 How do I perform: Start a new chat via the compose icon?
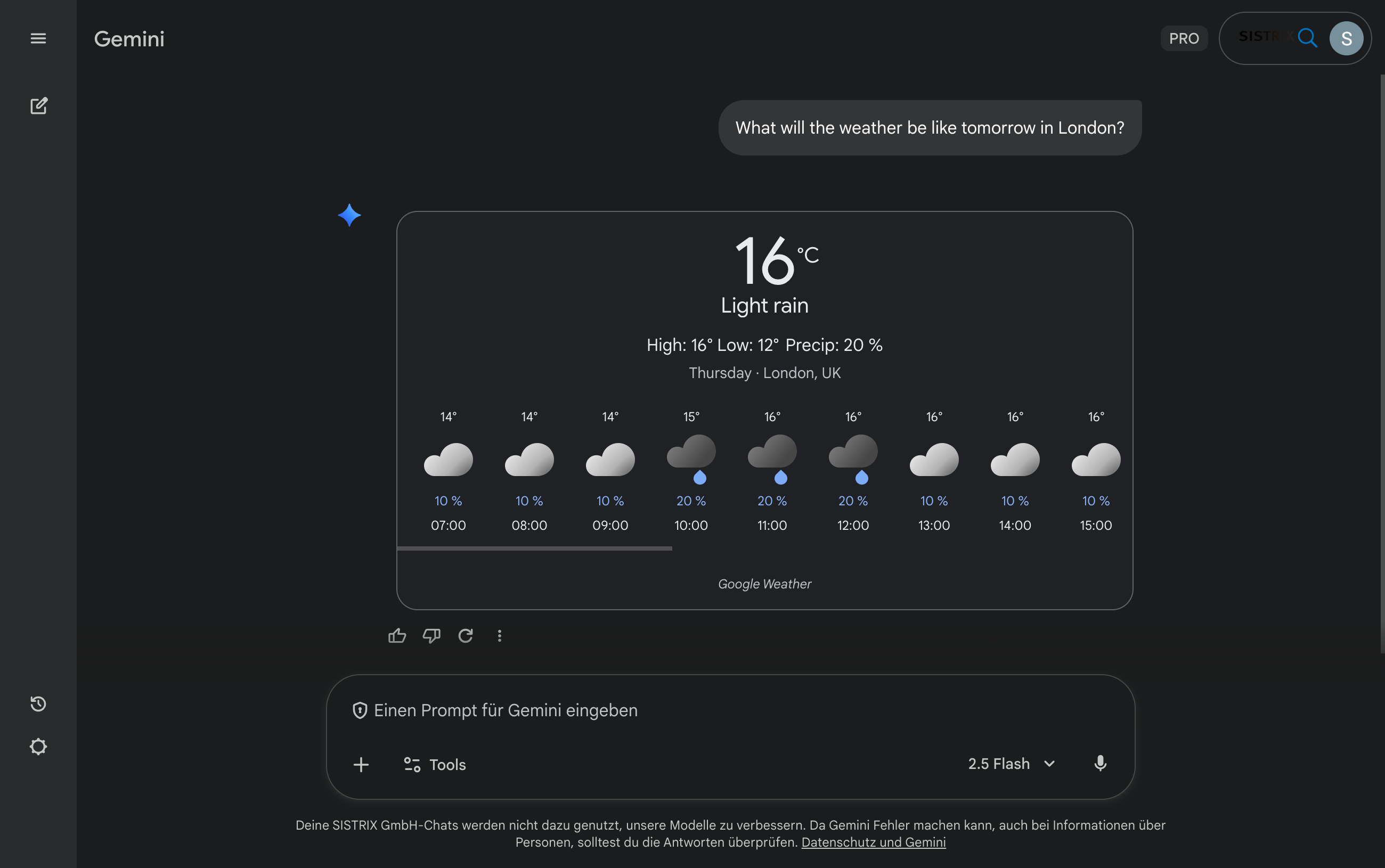[x=38, y=105]
